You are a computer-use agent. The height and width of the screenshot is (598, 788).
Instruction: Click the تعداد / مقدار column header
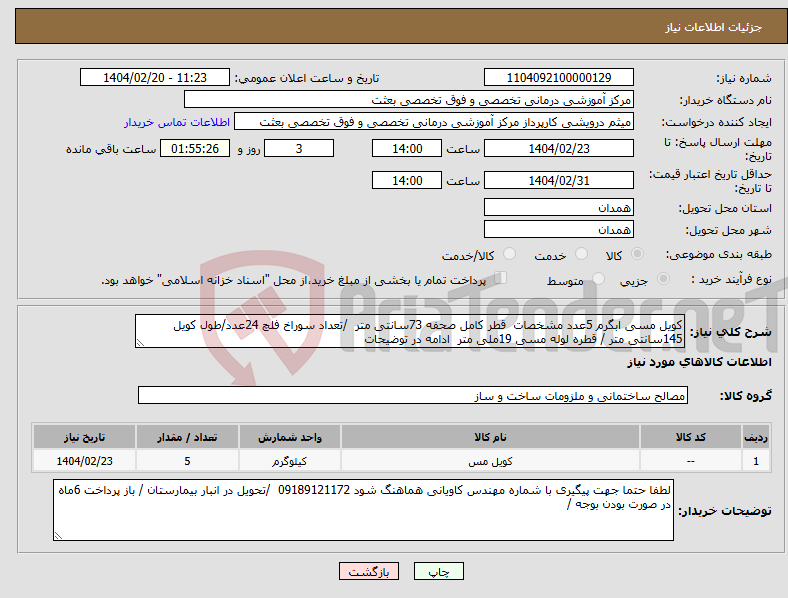187,437
